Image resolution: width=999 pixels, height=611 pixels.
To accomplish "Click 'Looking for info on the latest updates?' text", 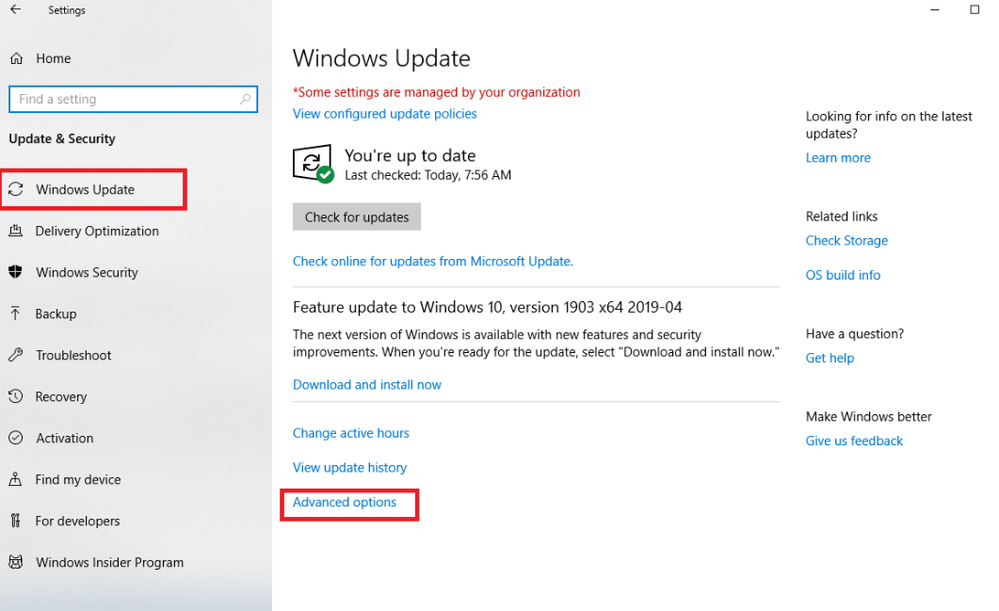I will pyautogui.click(x=889, y=125).
